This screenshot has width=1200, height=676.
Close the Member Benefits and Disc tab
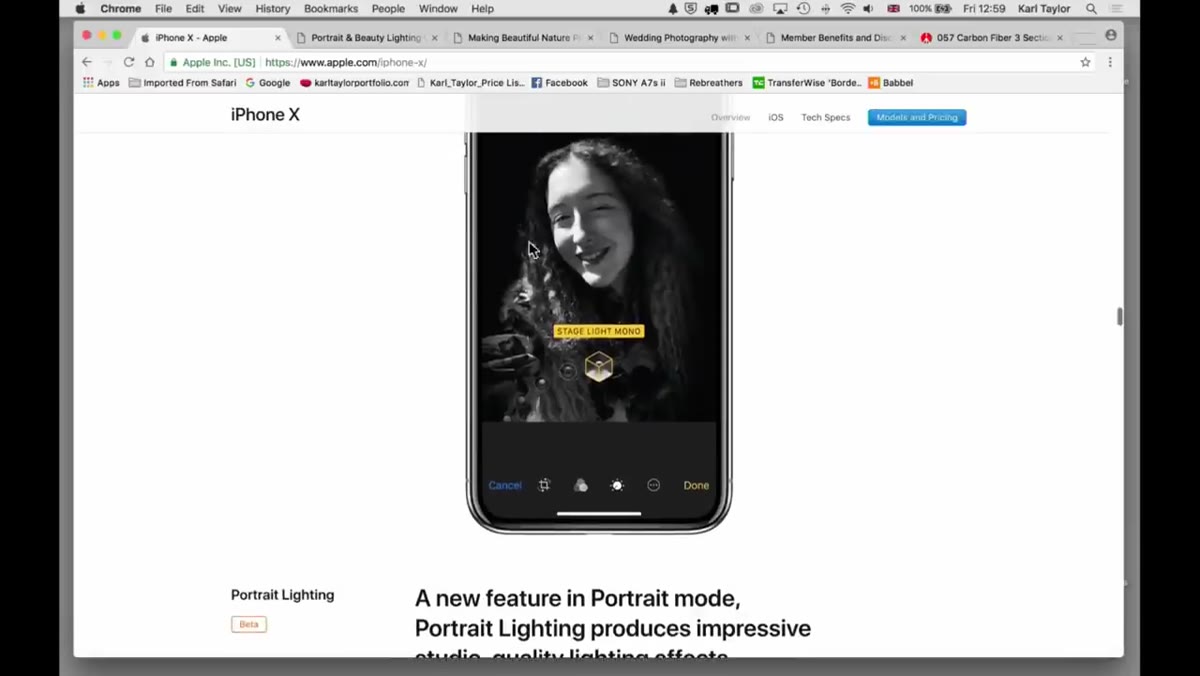click(x=903, y=38)
